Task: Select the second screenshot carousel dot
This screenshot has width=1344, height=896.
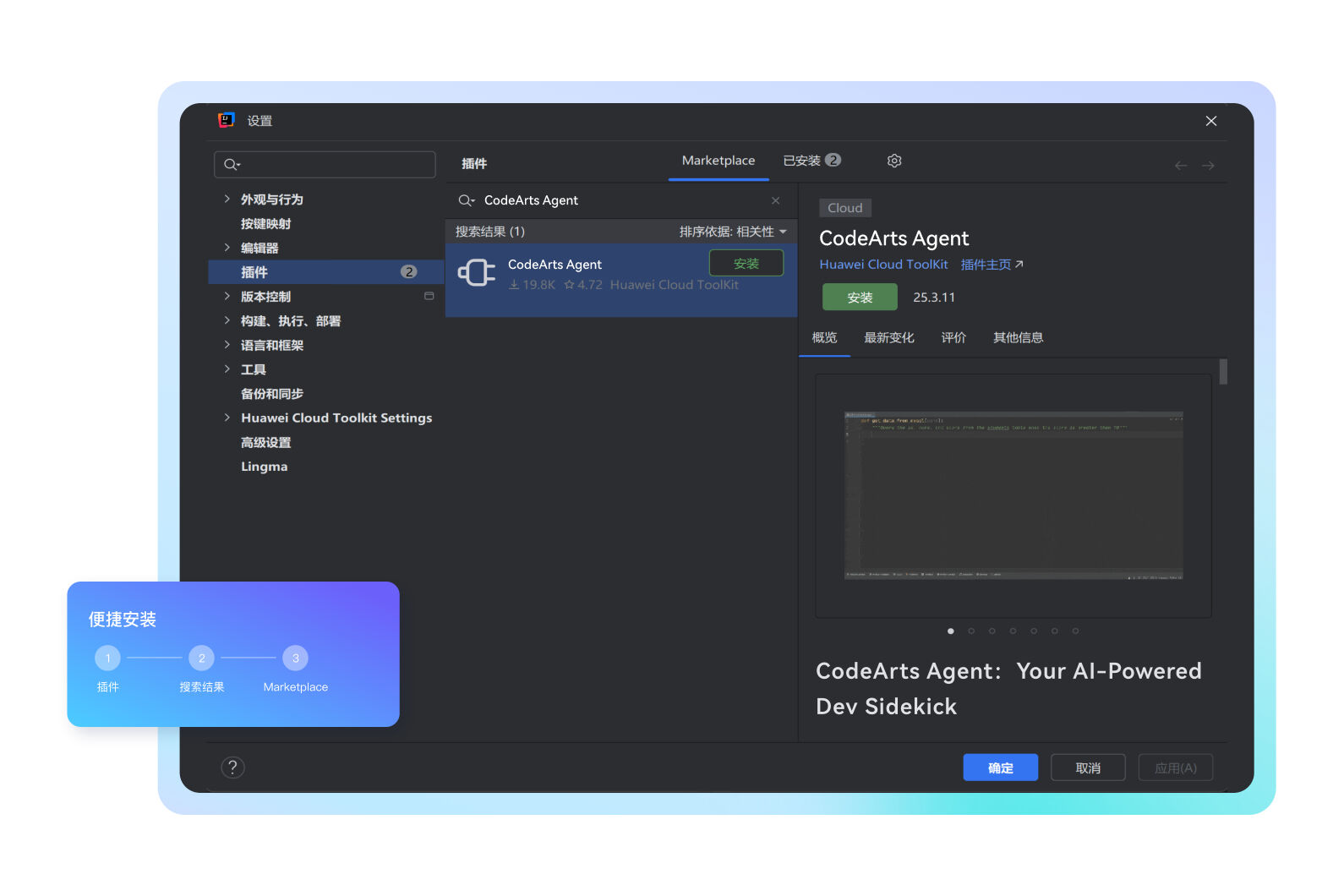Action: 971,631
